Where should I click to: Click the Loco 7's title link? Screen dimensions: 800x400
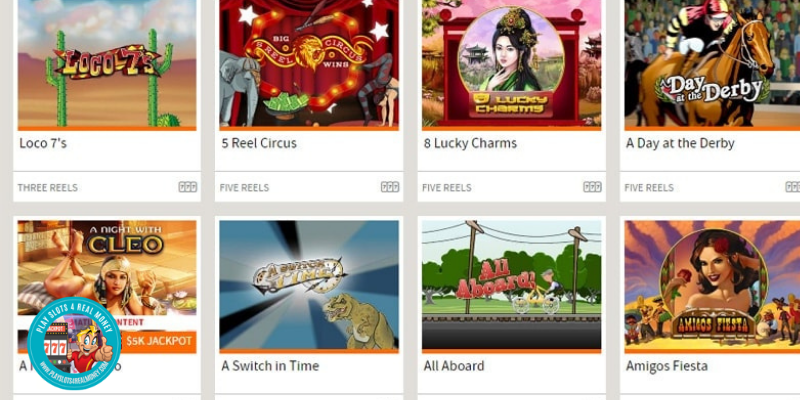[x=43, y=143]
